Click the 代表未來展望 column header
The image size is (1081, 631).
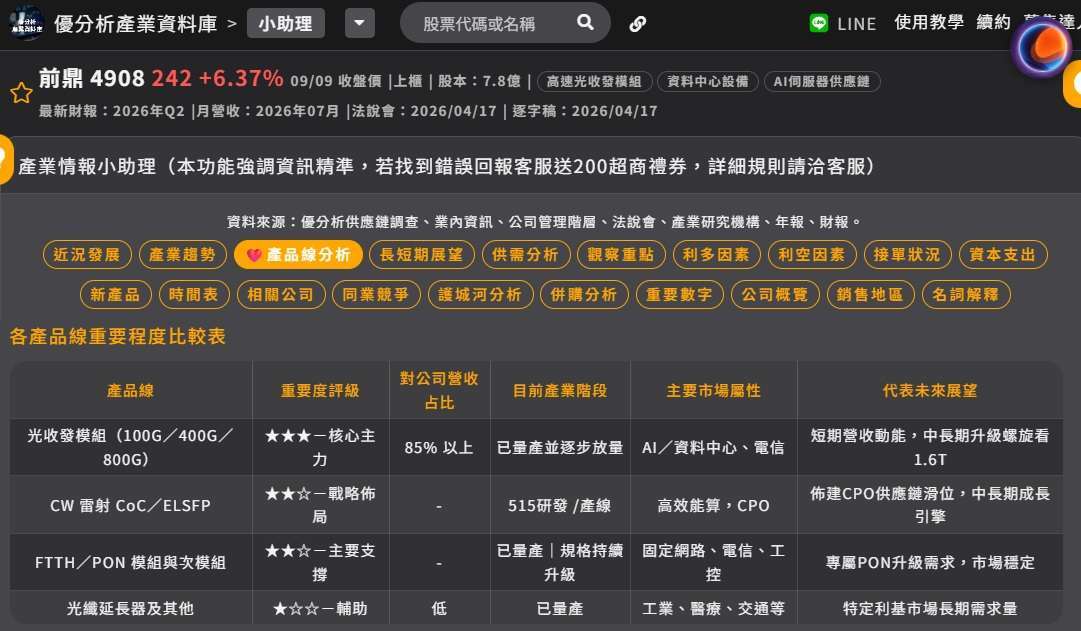click(x=930, y=390)
